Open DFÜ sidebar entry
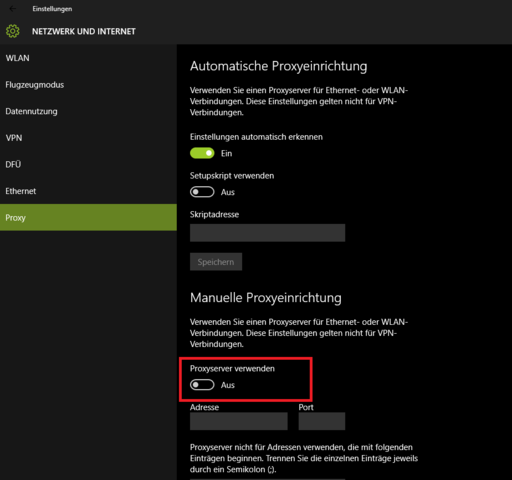The height and width of the screenshot is (480, 512). (88, 164)
